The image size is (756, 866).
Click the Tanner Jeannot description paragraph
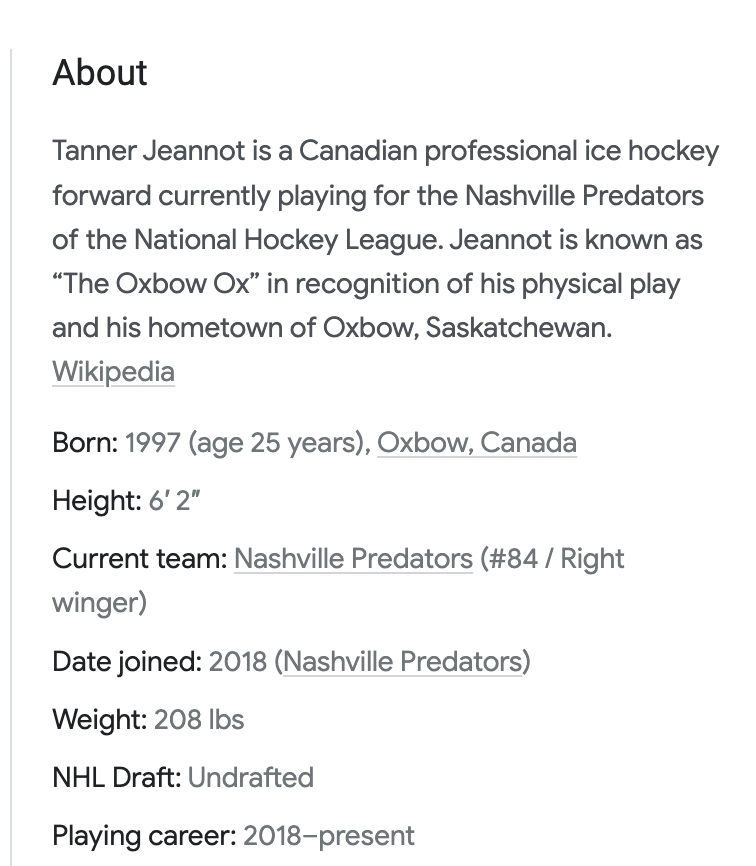tap(385, 240)
